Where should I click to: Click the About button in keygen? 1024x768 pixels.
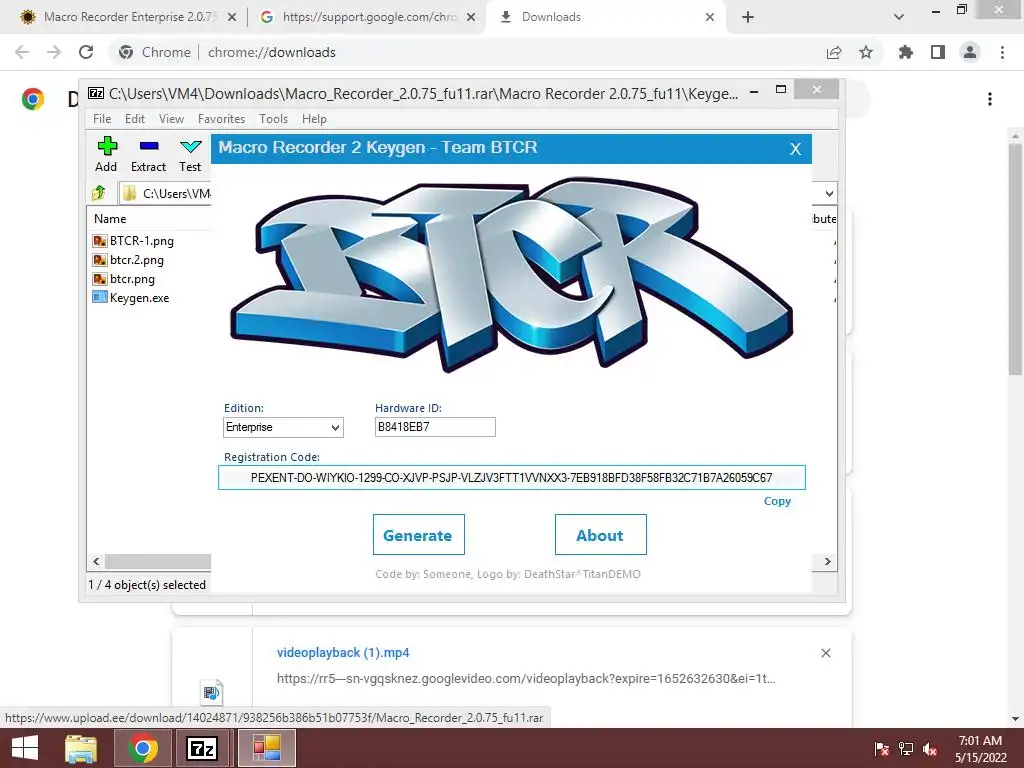coord(600,535)
